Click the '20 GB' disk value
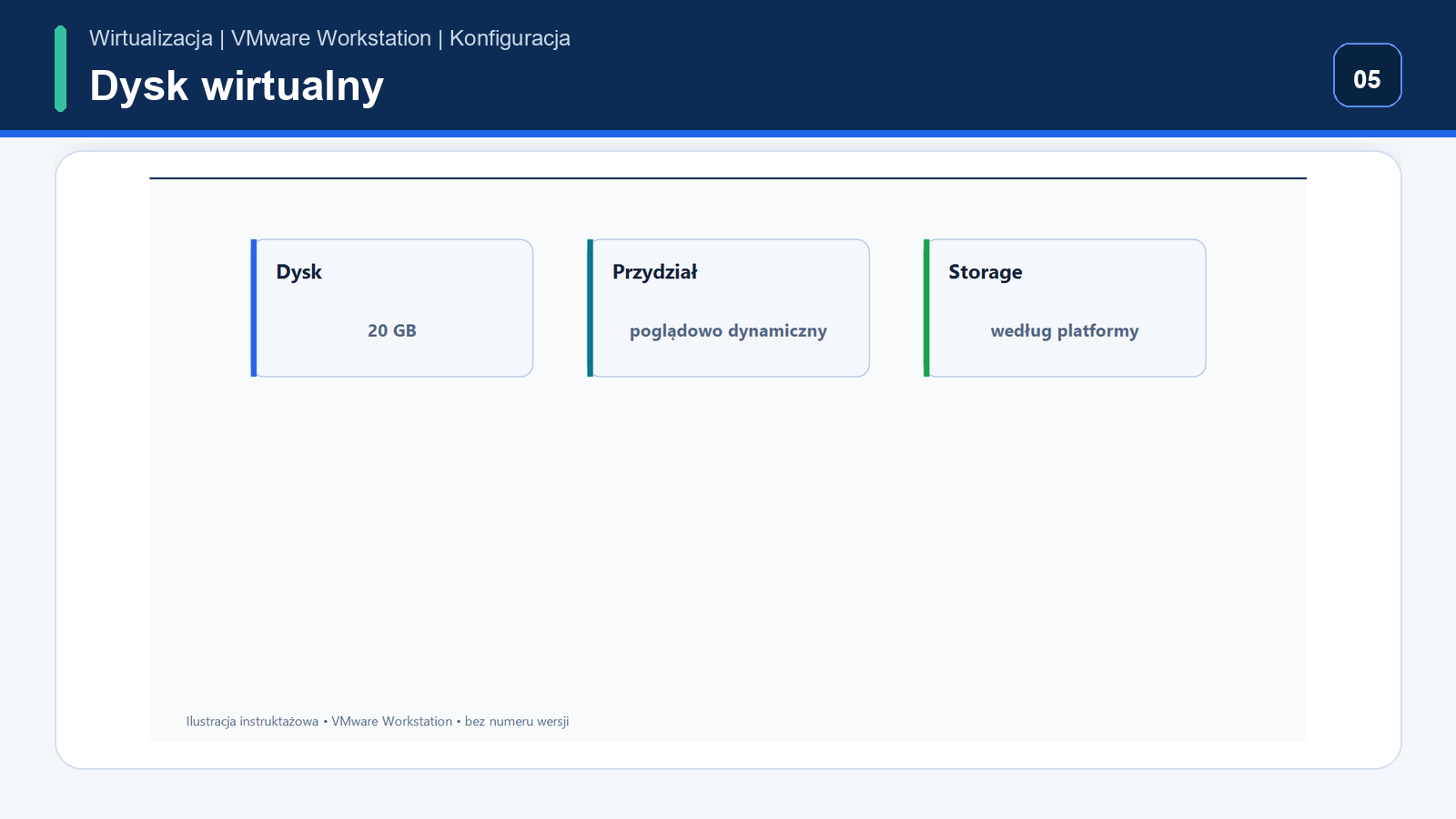 pyautogui.click(x=392, y=331)
